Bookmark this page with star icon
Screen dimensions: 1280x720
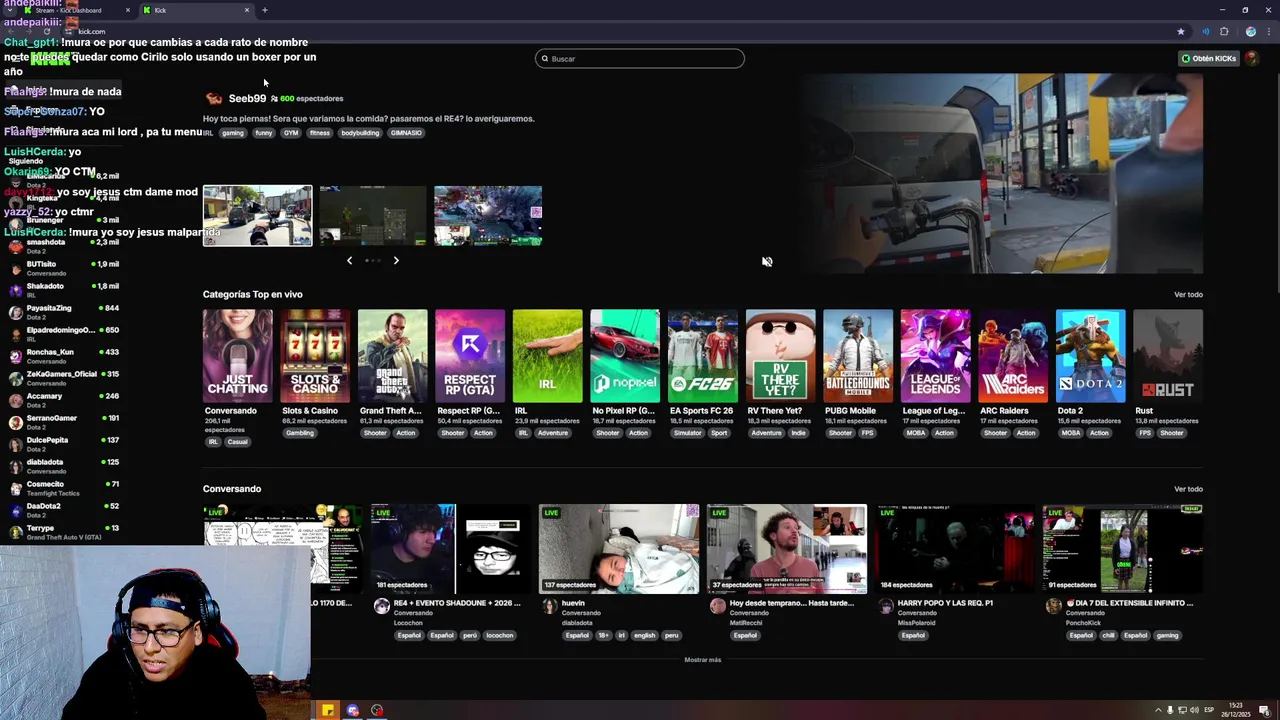point(1181,31)
